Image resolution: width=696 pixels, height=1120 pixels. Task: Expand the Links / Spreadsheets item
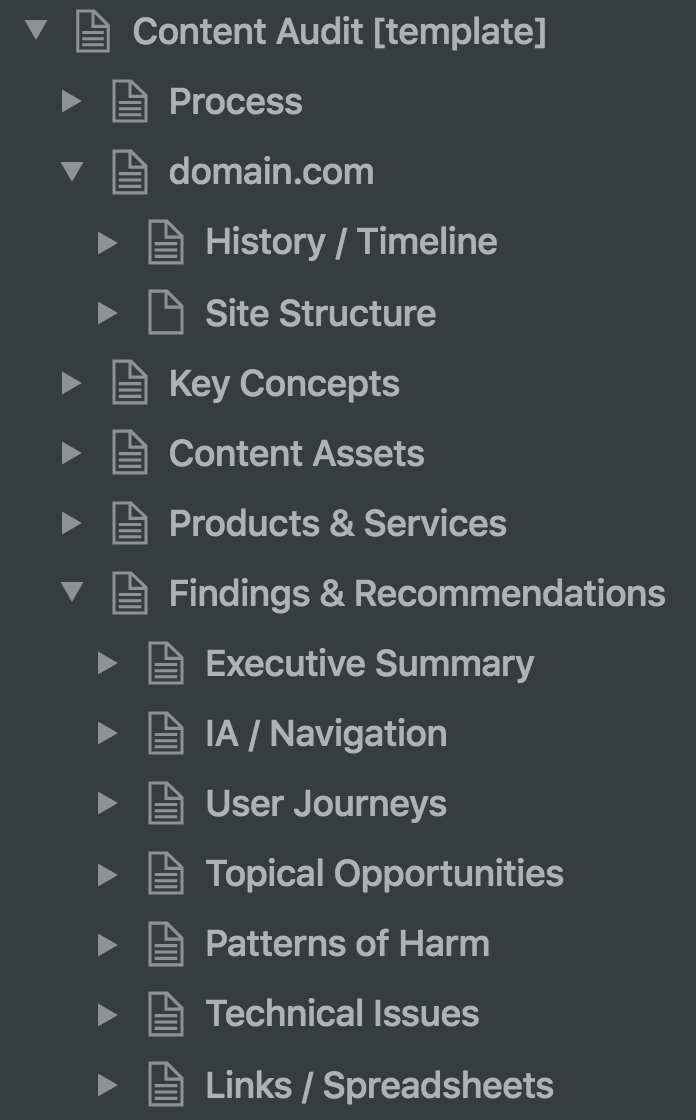pyautogui.click(x=108, y=1083)
